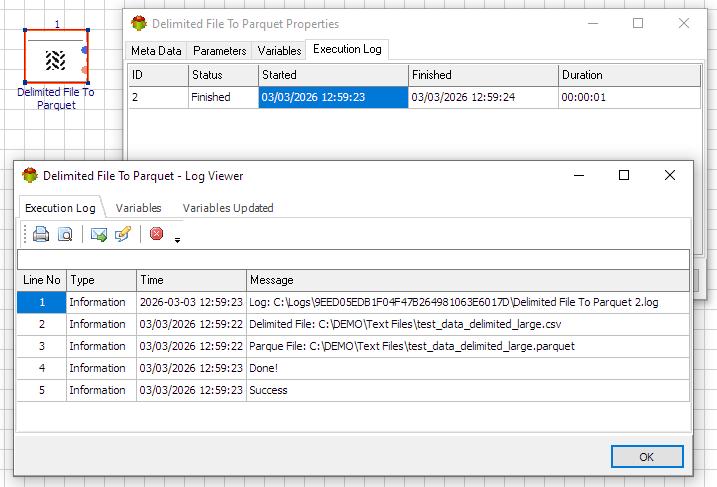Viewport: 717px width, 487px height.
Task: Open the Parameters tab in Properties window
Action: (219, 51)
